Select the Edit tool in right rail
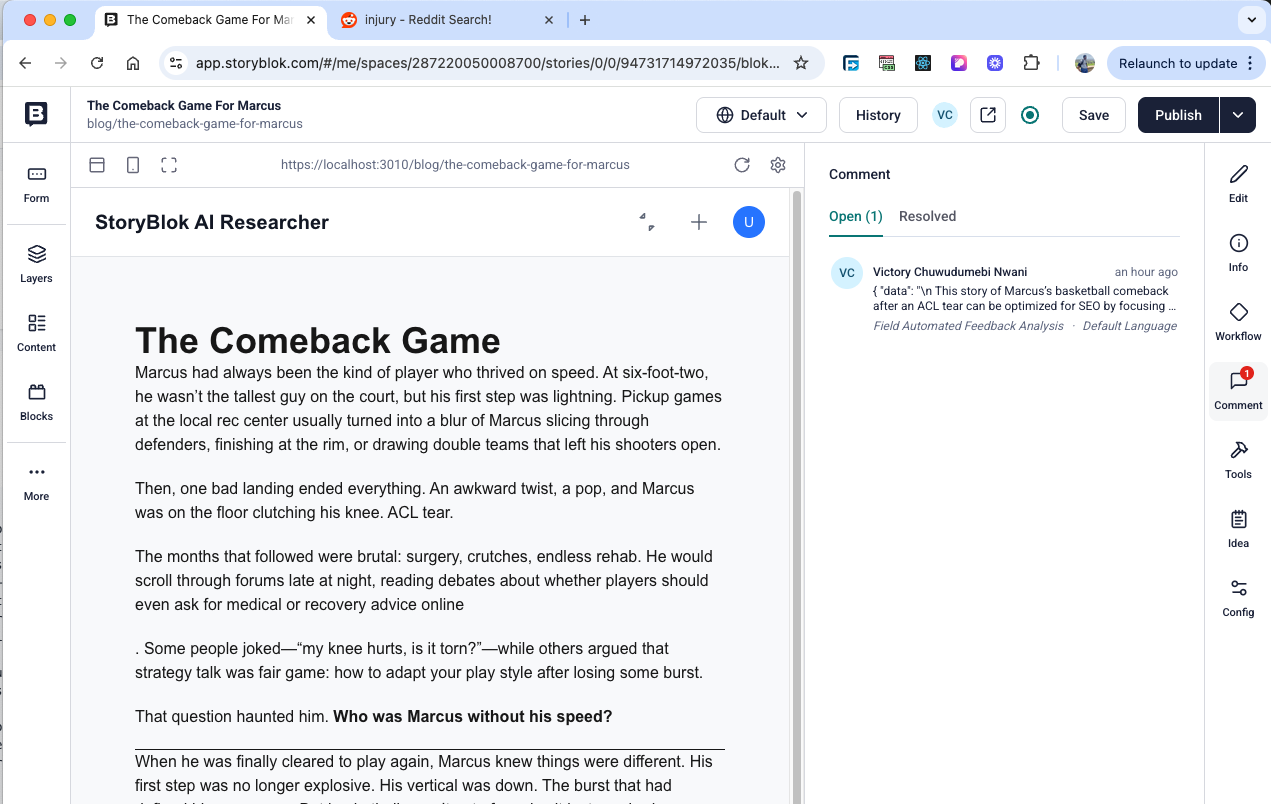The image size is (1271, 804). click(x=1238, y=184)
